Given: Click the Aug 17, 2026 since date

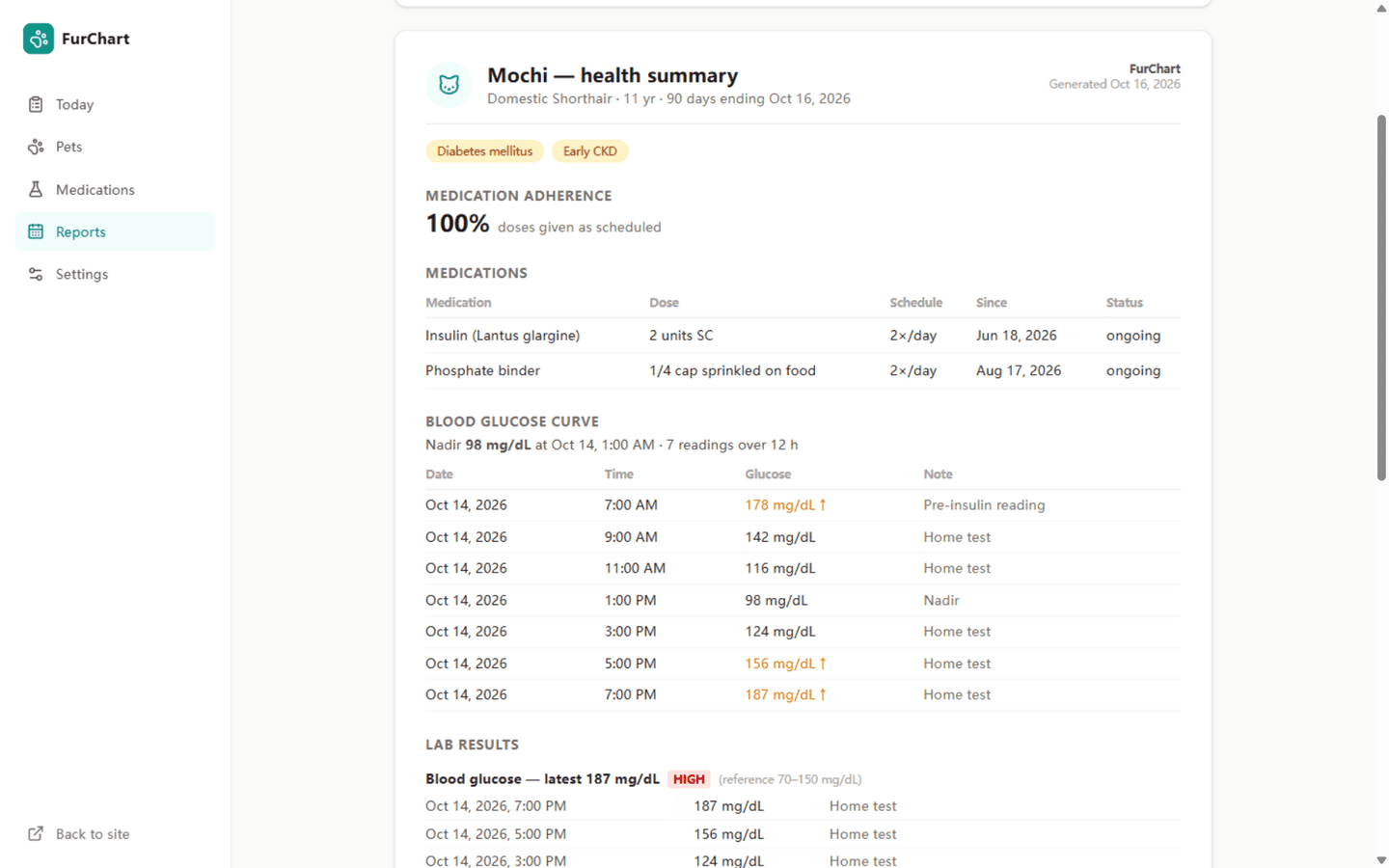Looking at the screenshot, I should click(1018, 370).
